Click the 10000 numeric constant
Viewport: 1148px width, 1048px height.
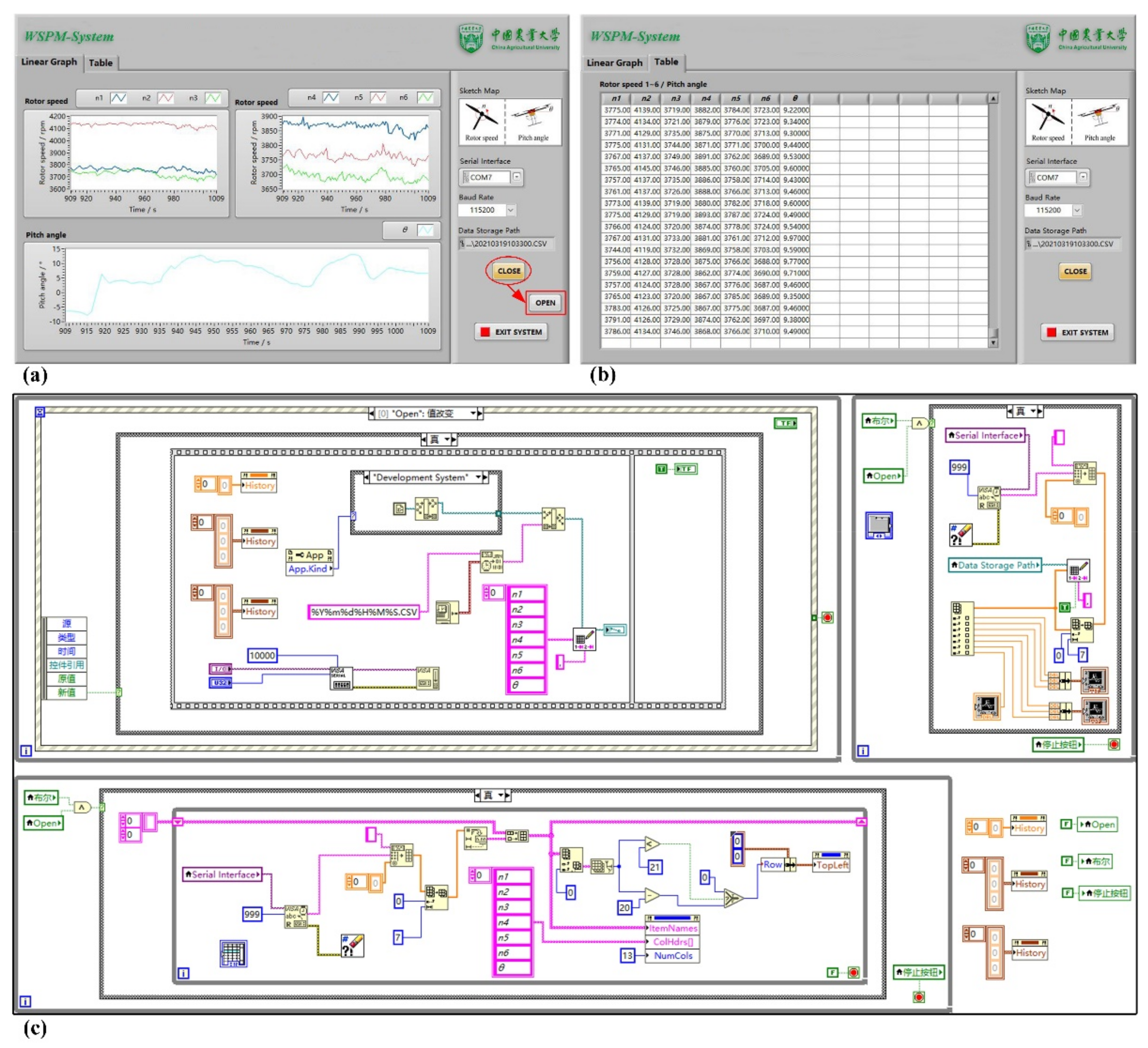[262, 655]
